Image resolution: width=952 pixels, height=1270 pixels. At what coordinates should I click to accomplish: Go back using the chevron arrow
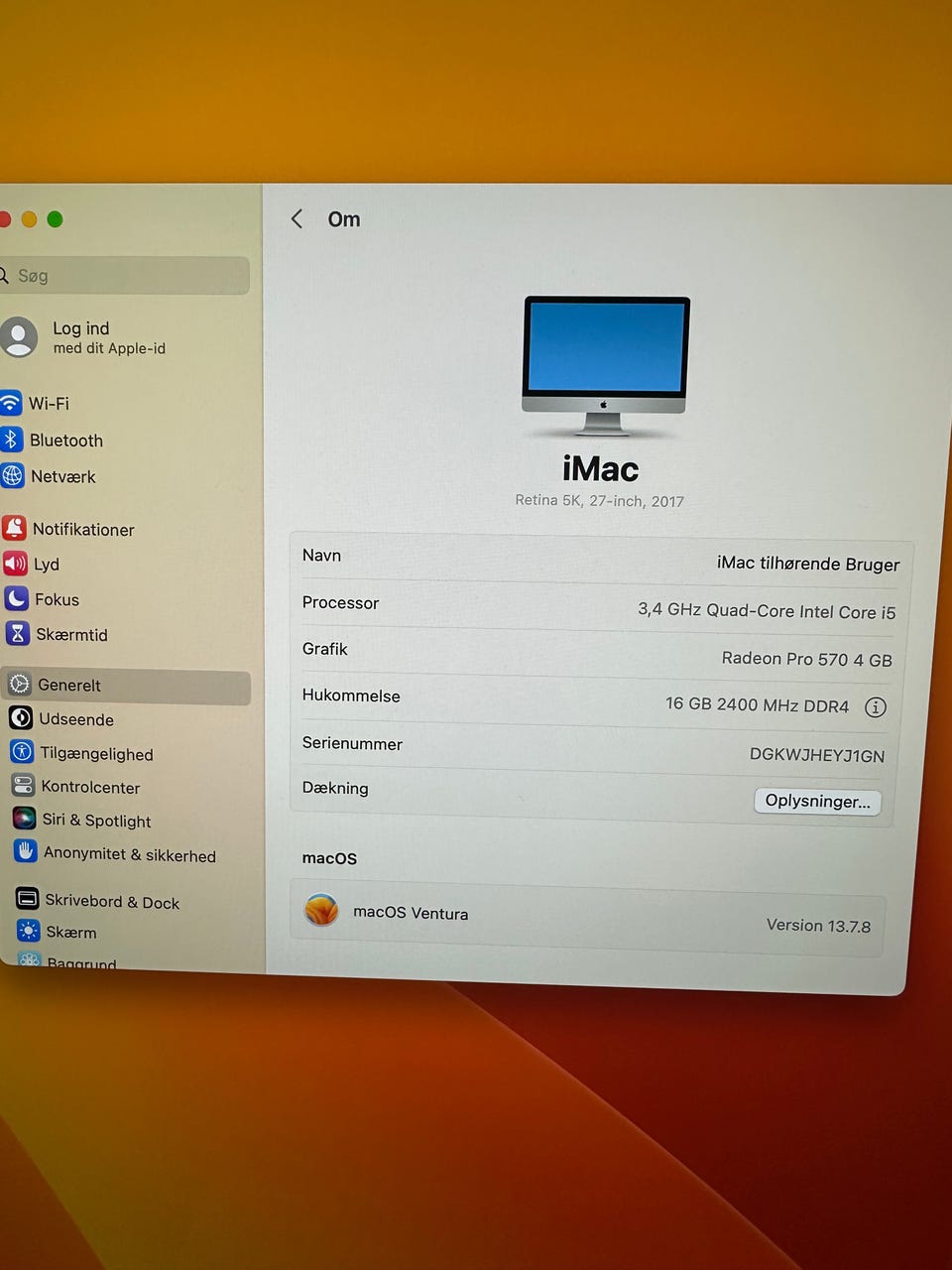click(297, 219)
